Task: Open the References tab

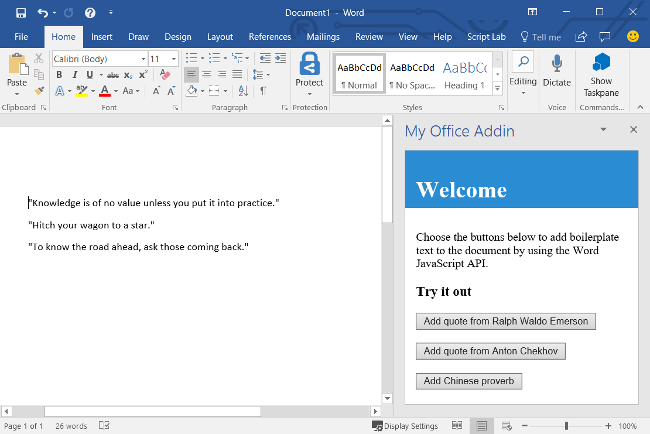Action: [x=270, y=37]
